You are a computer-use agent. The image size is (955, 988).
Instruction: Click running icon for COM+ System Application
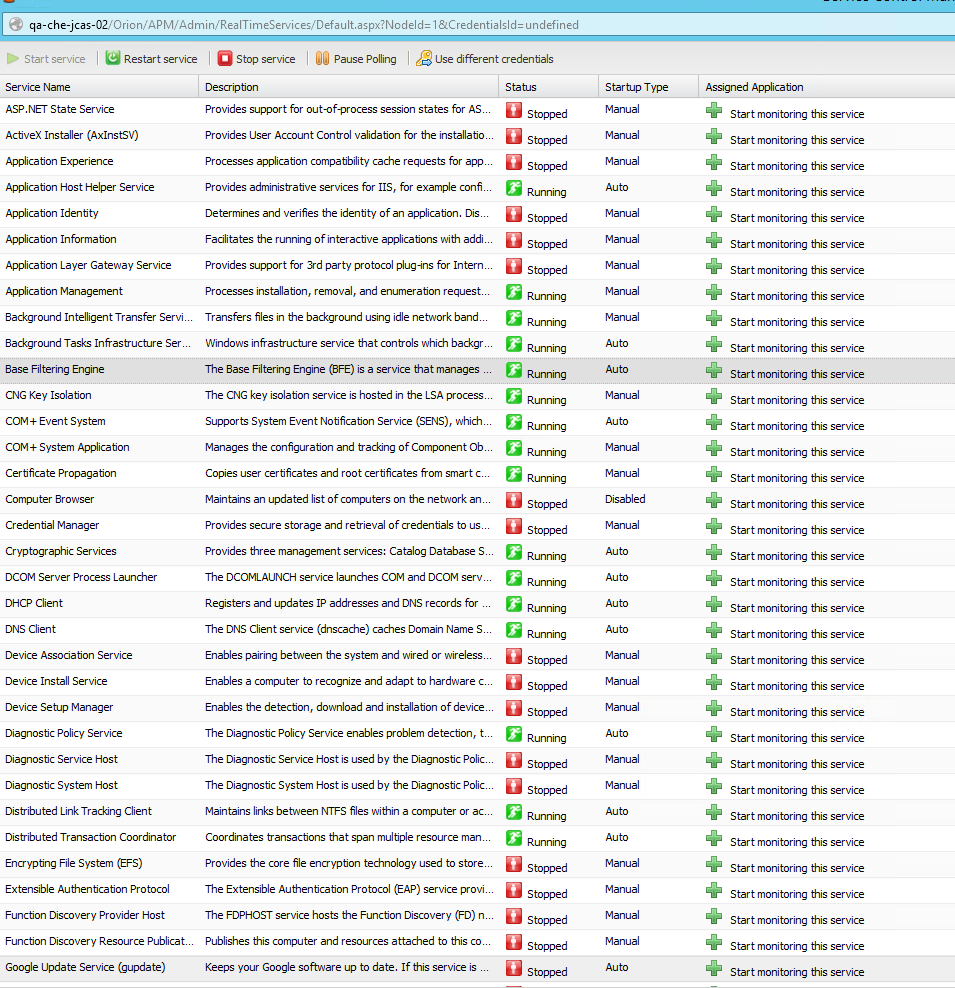(x=514, y=448)
